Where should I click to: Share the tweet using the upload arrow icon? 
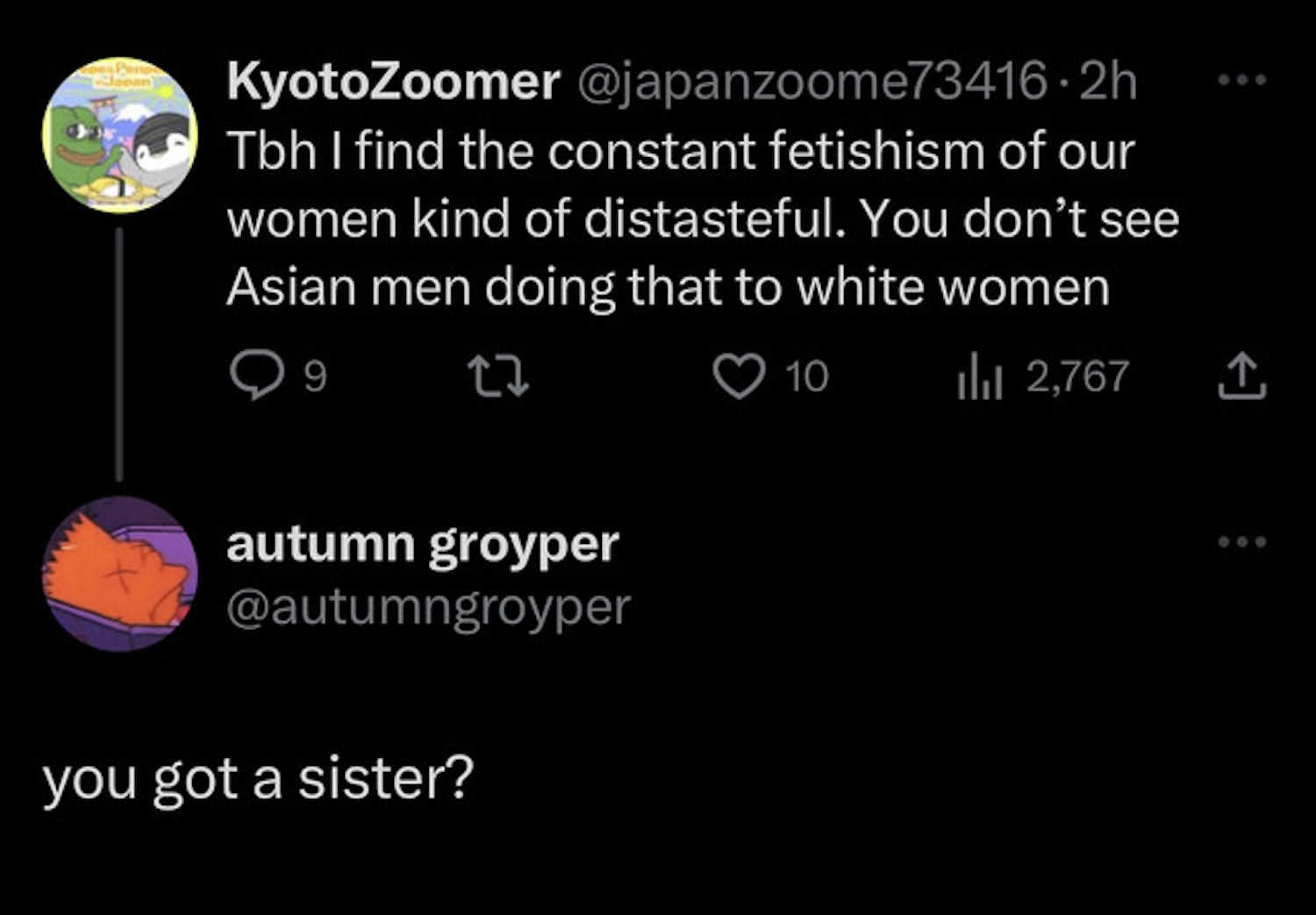click(1242, 375)
